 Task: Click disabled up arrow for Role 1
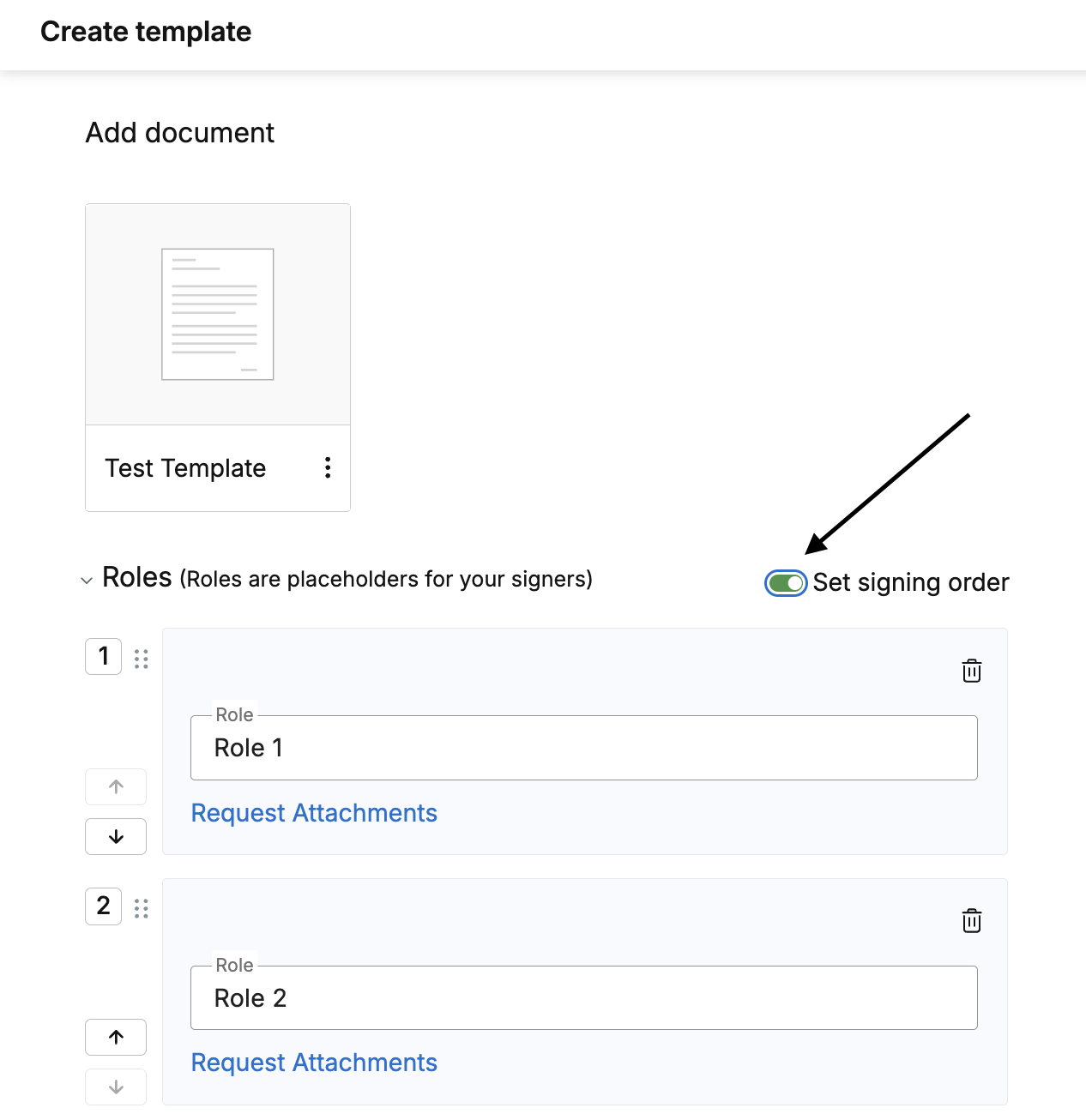click(116, 786)
